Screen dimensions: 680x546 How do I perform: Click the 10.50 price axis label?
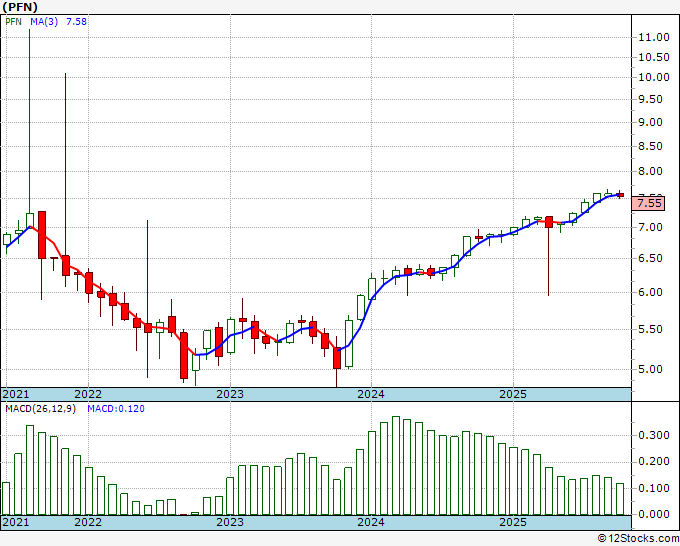(654, 57)
